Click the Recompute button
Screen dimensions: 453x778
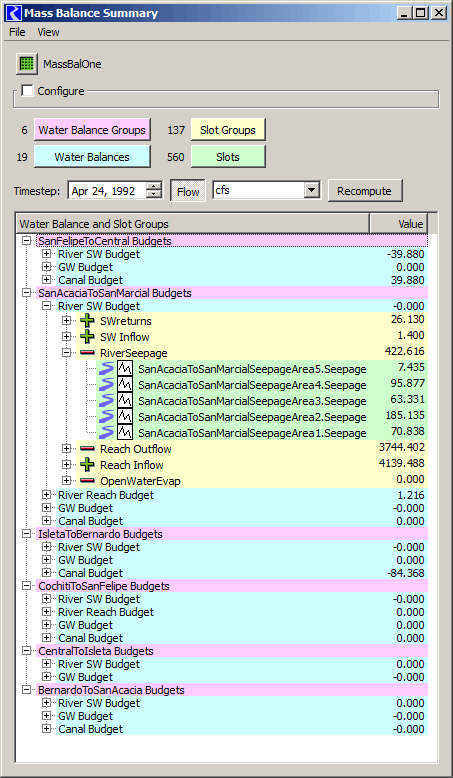(x=365, y=191)
